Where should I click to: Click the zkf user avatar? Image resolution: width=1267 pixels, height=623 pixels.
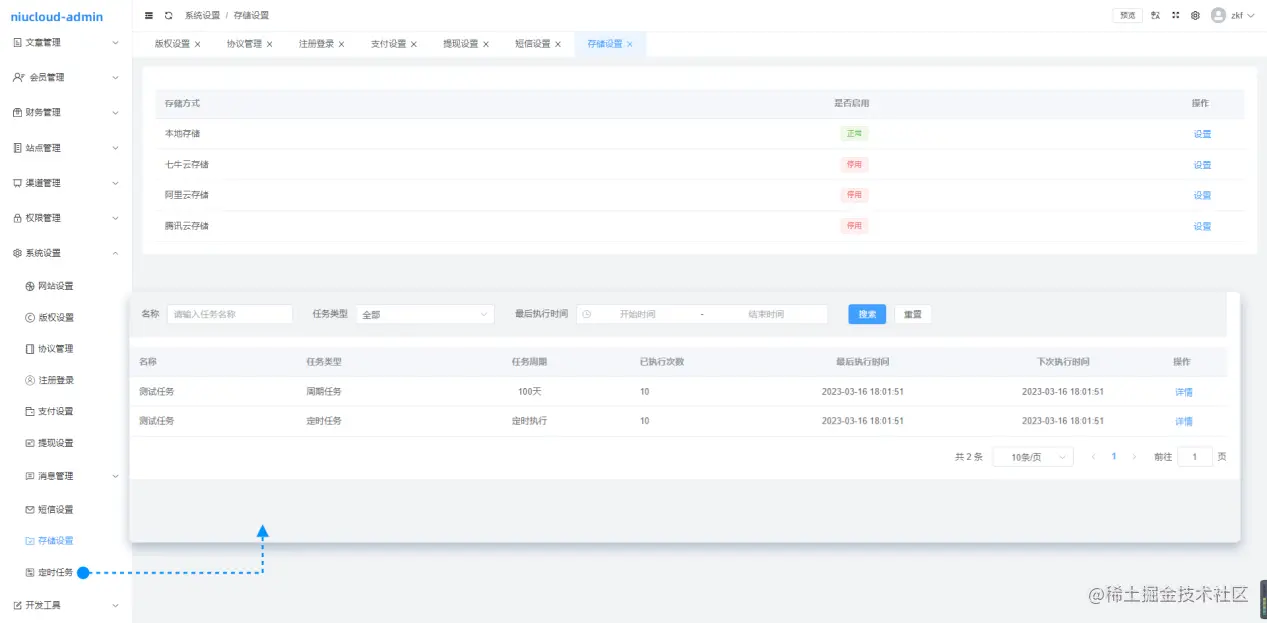click(x=1218, y=15)
